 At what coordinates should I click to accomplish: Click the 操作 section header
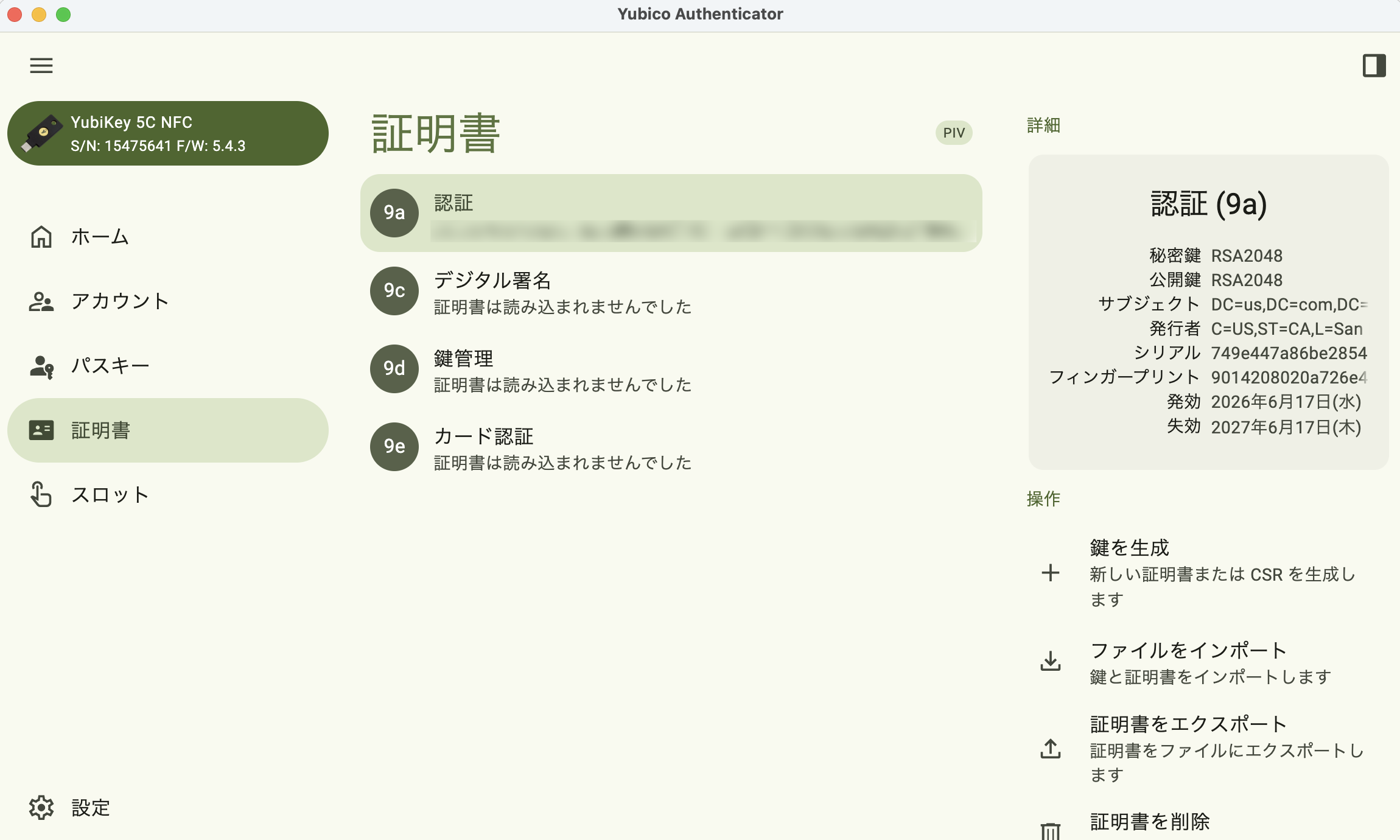click(x=1043, y=499)
